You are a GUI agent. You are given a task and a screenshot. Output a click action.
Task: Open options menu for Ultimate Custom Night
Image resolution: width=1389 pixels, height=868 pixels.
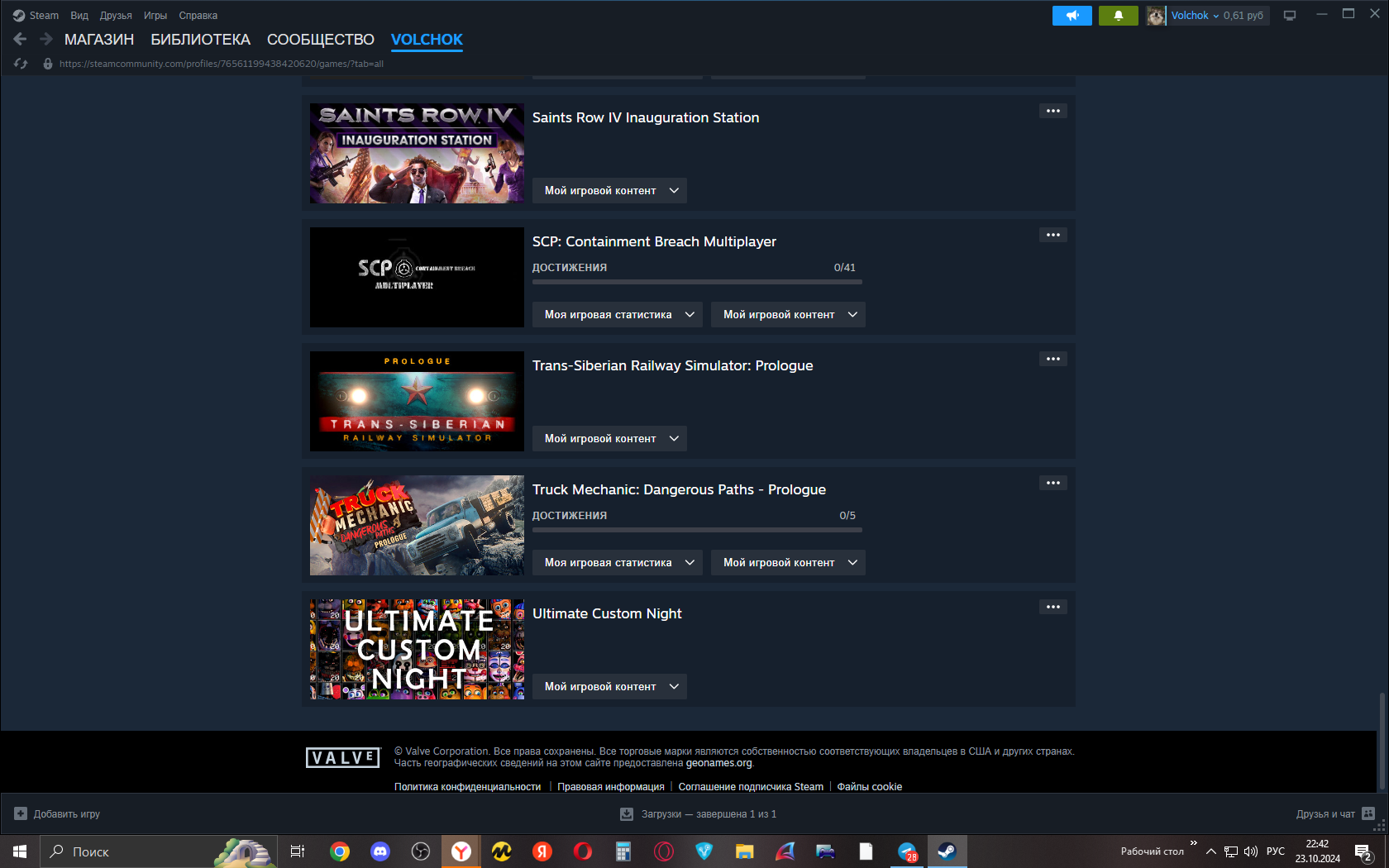pyautogui.click(x=1053, y=607)
